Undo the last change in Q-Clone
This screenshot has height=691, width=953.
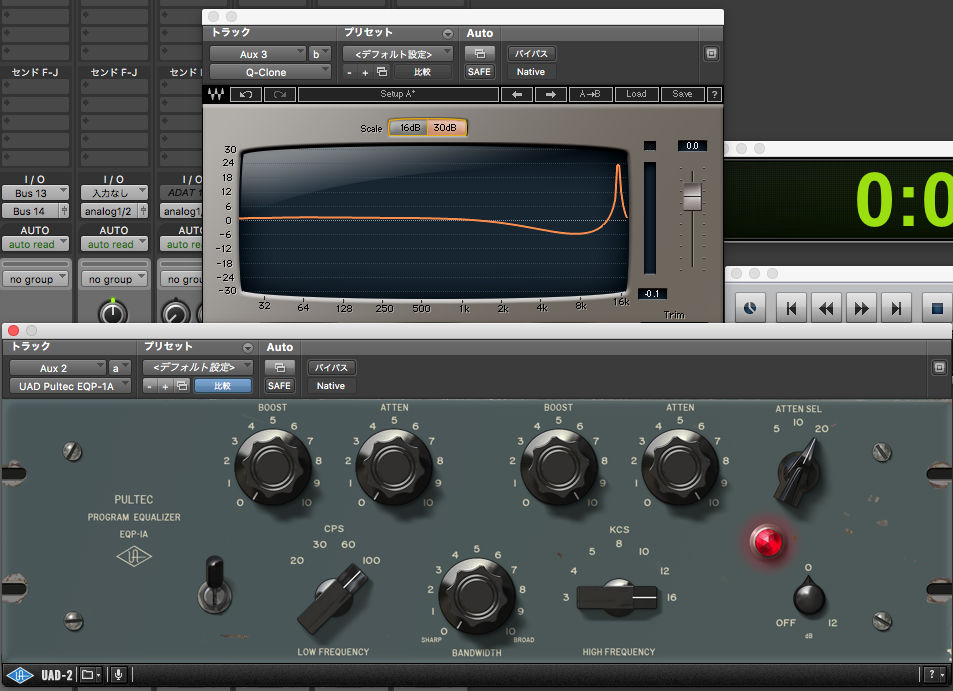(246, 94)
